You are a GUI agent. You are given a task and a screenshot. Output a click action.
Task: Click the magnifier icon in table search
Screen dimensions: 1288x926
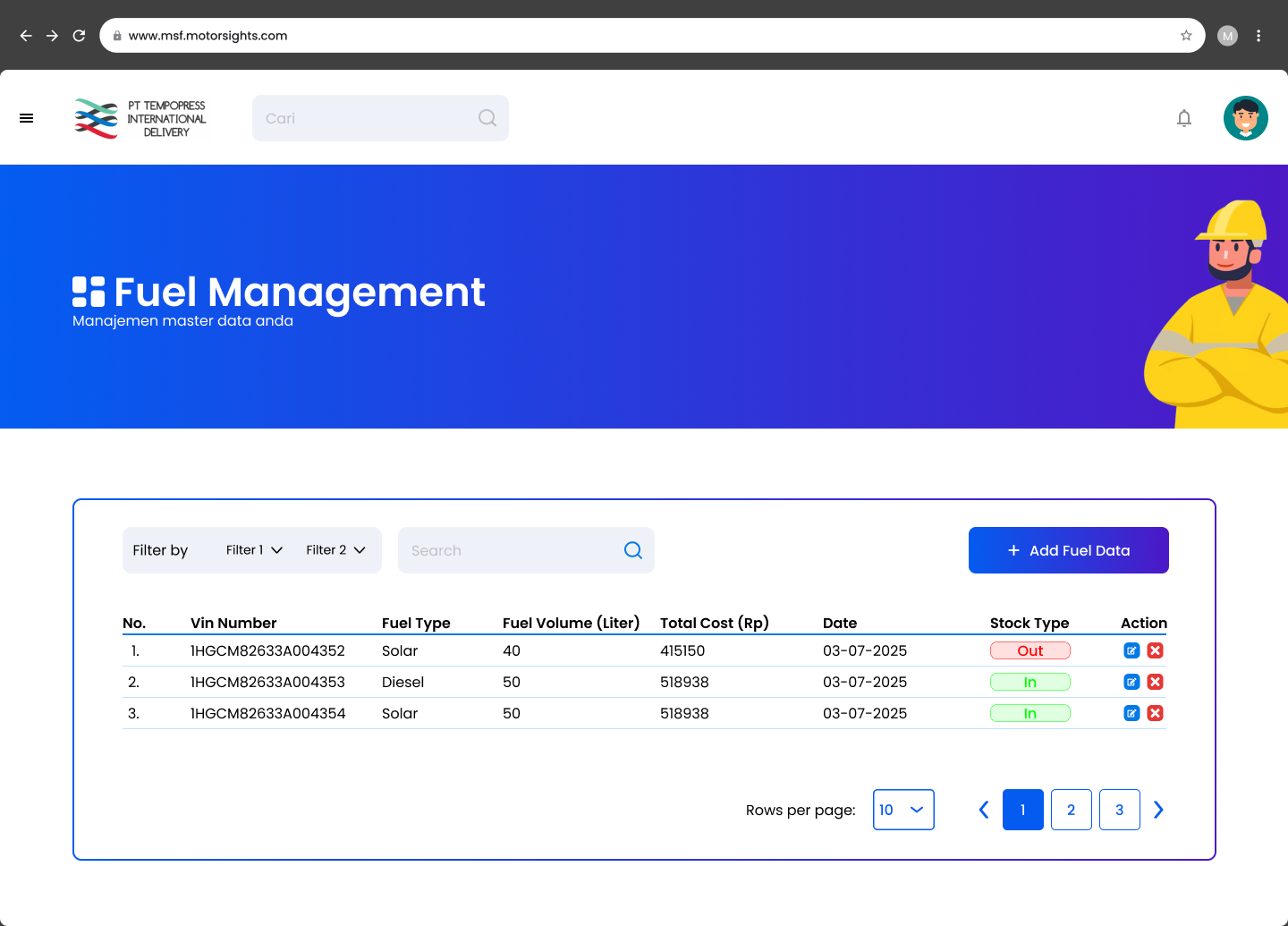[633, 550]
